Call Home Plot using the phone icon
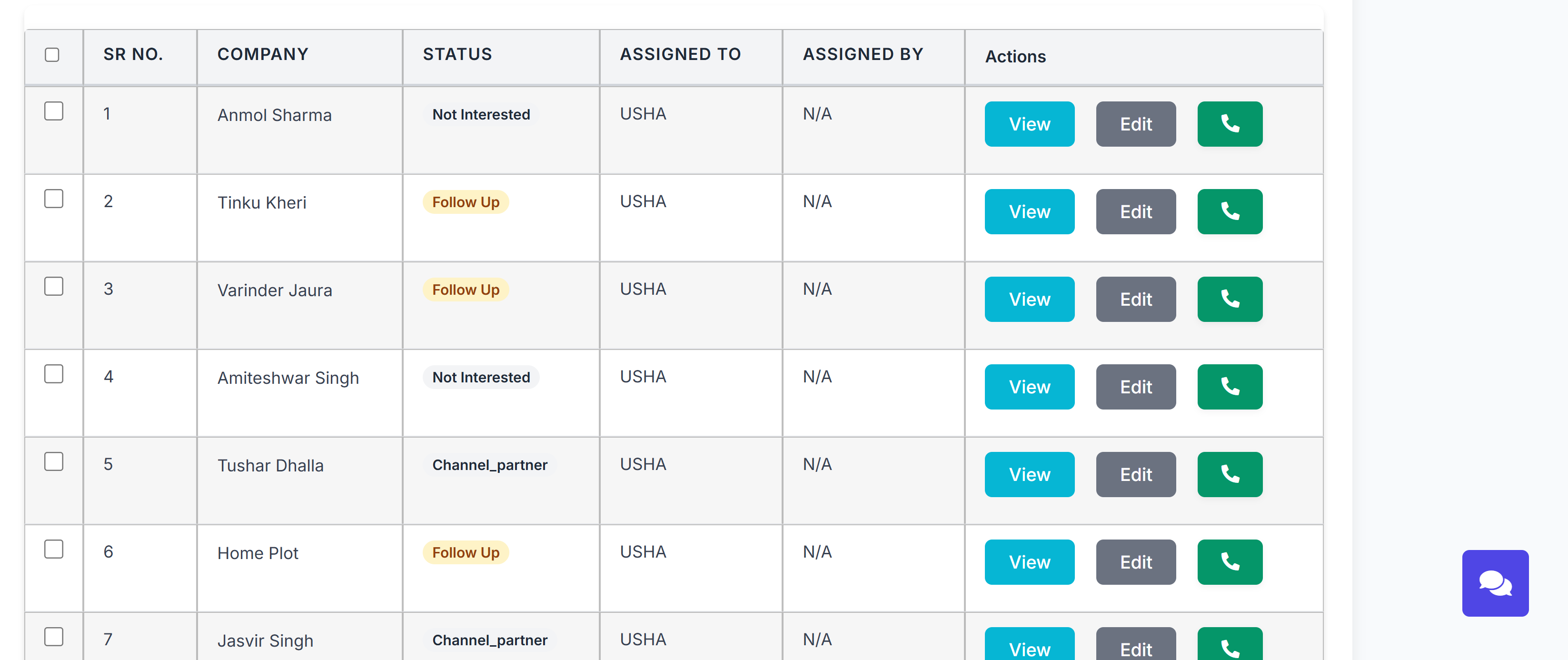This screenshot has height=660, width=1568. pos(1230,561)
